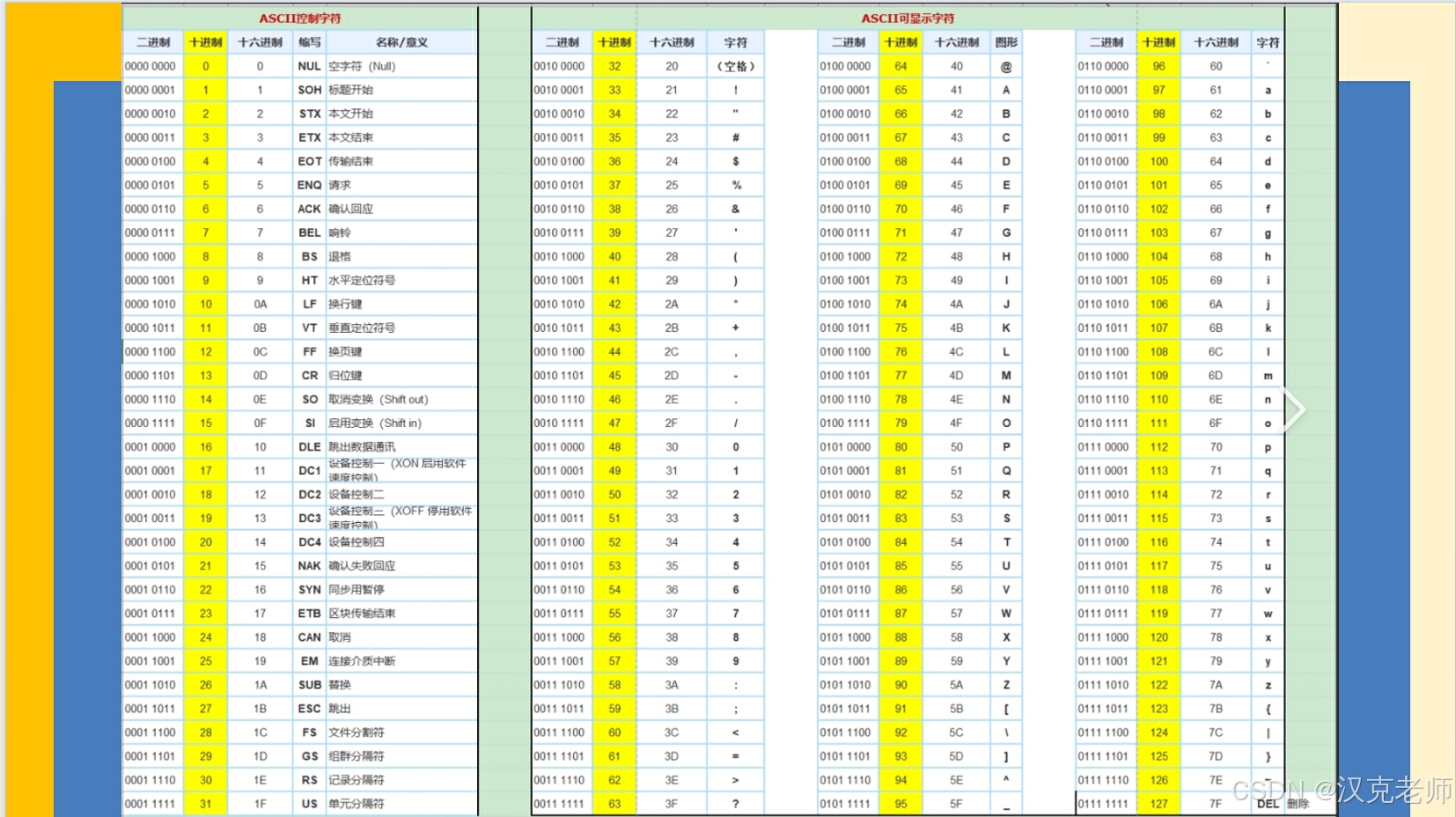Select the '缩写' column header

click(309, 42)
